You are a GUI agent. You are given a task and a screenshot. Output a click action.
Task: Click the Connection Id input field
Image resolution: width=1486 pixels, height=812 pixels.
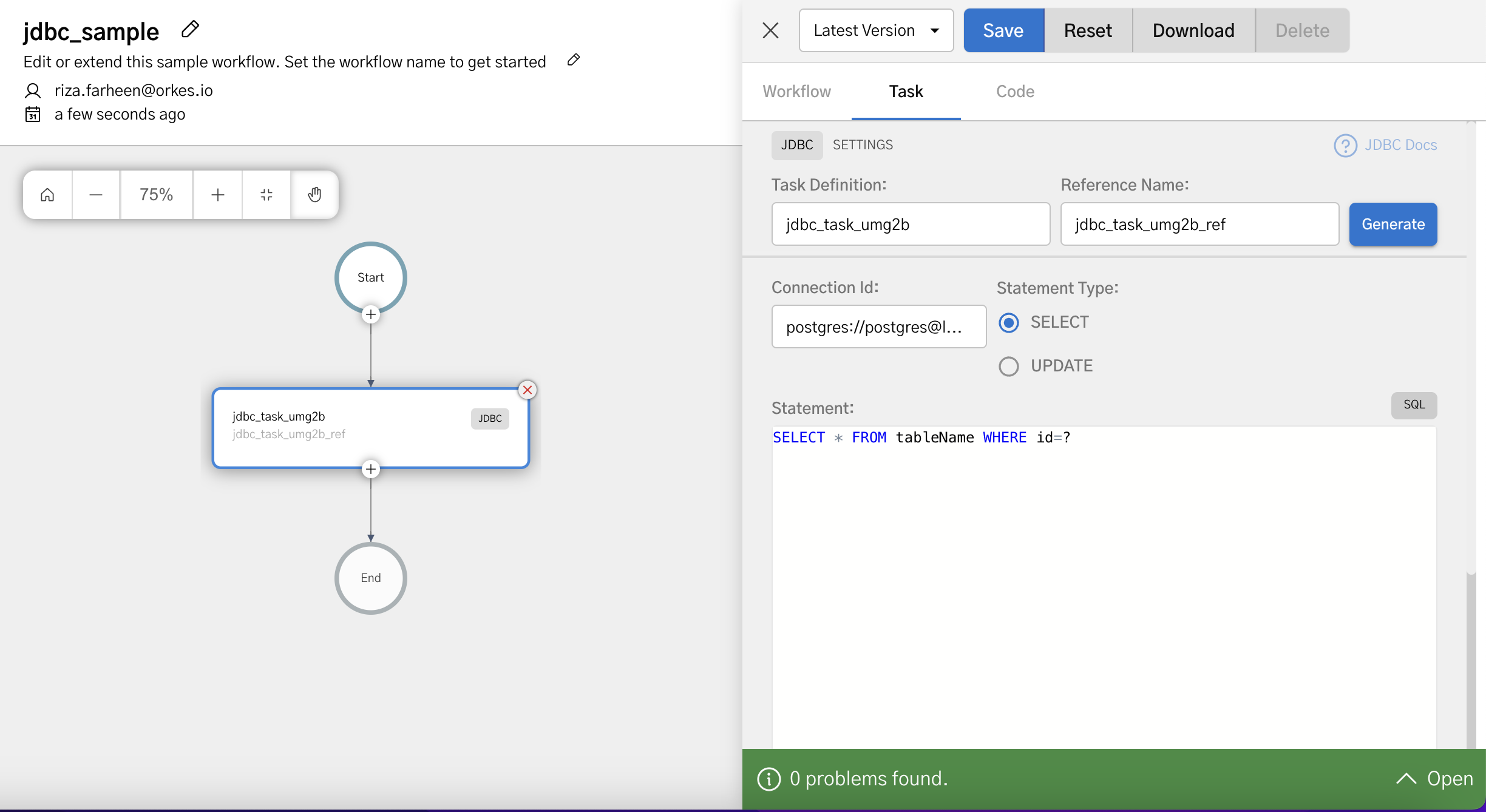tap(878, 326)
